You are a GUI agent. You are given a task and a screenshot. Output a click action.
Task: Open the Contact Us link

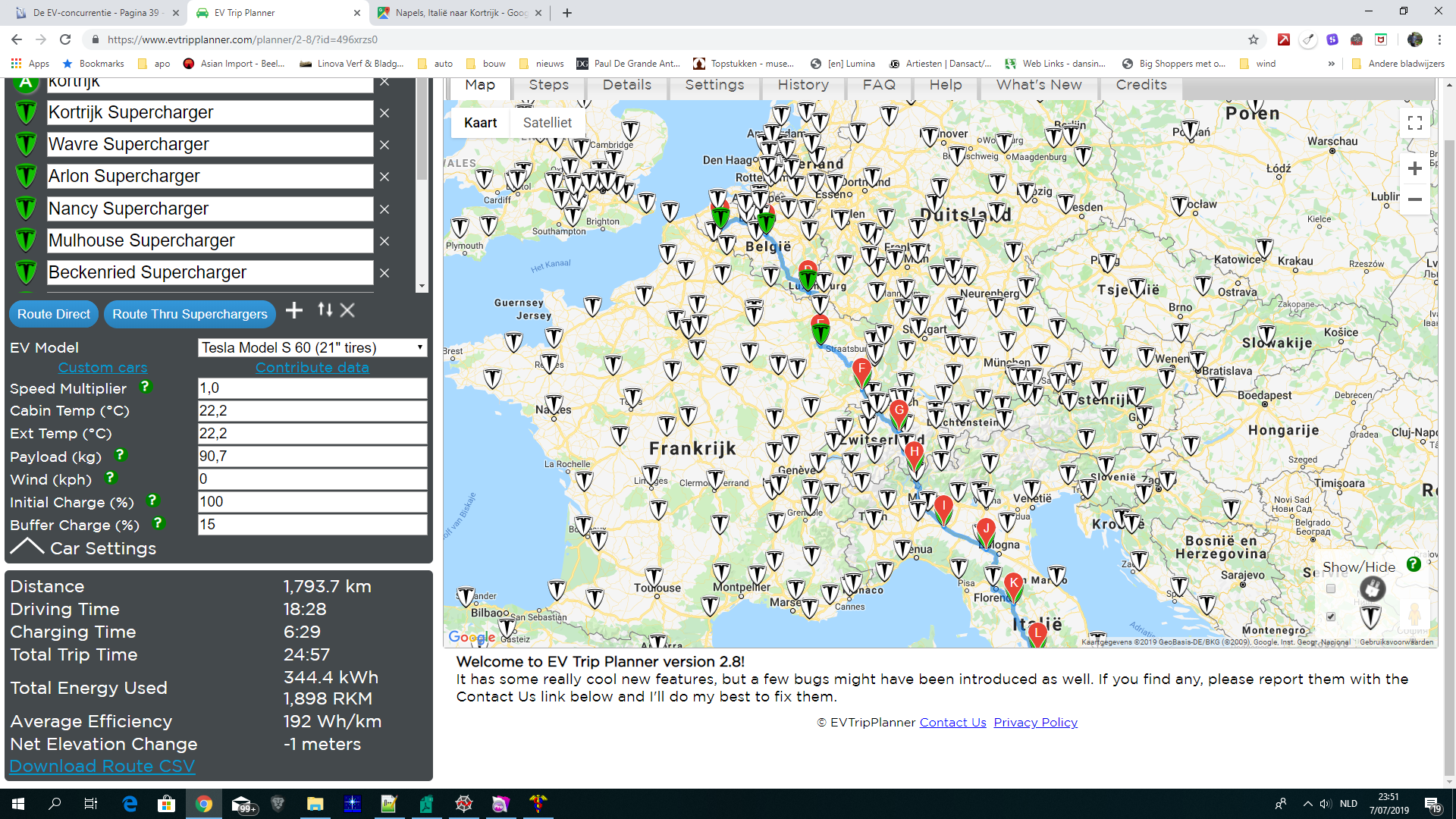click(x=952, y=723)
